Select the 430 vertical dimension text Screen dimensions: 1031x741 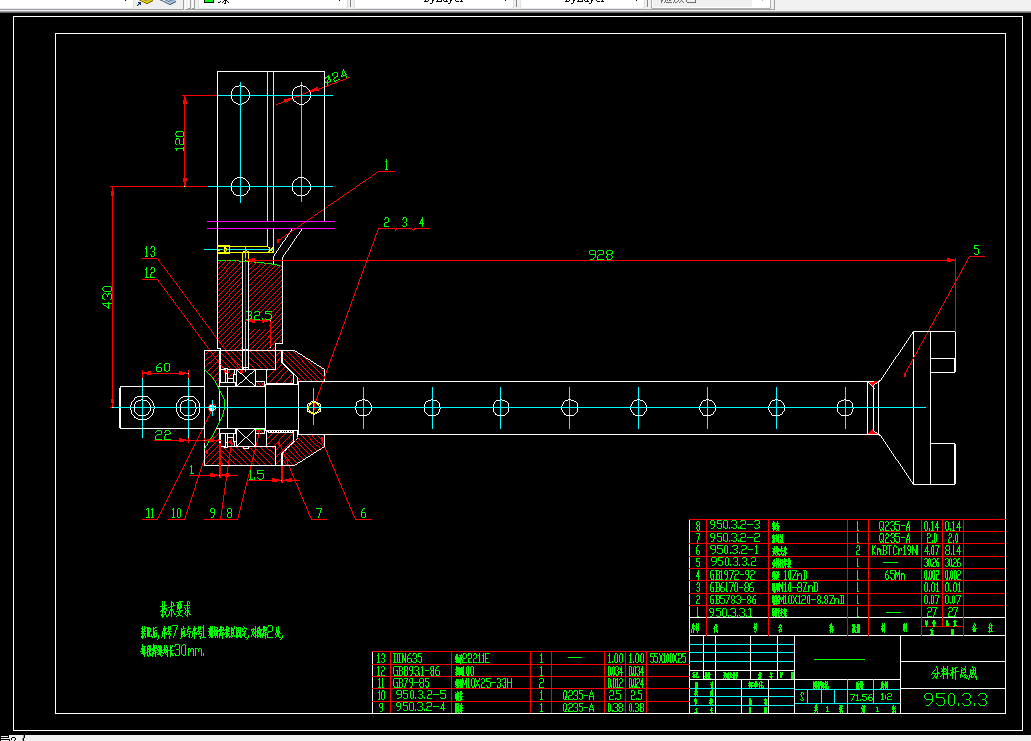(x=107, y=297)
